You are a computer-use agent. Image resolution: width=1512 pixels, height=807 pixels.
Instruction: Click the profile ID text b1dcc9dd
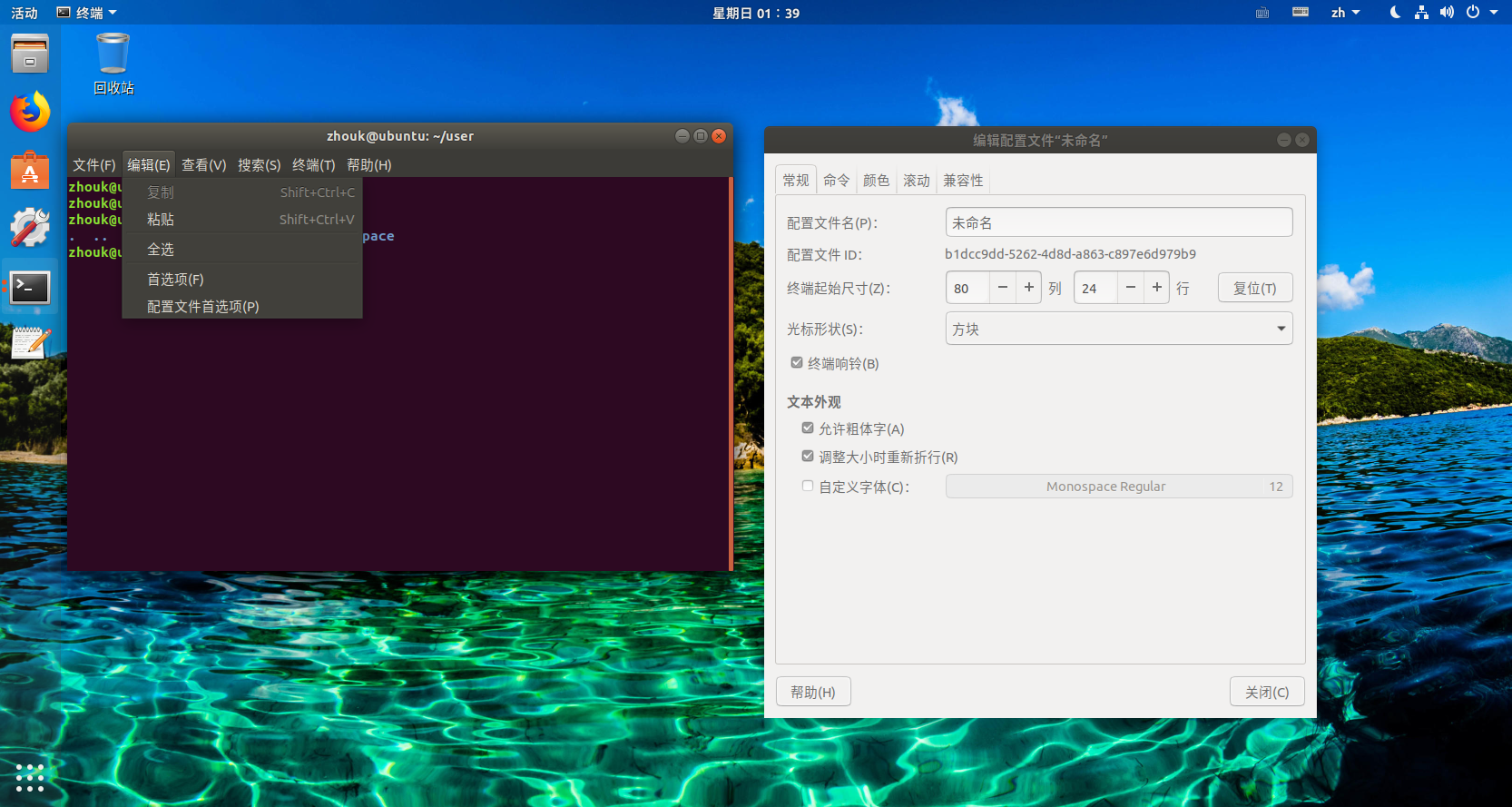pyautogui.click(x=1071, y=254)
